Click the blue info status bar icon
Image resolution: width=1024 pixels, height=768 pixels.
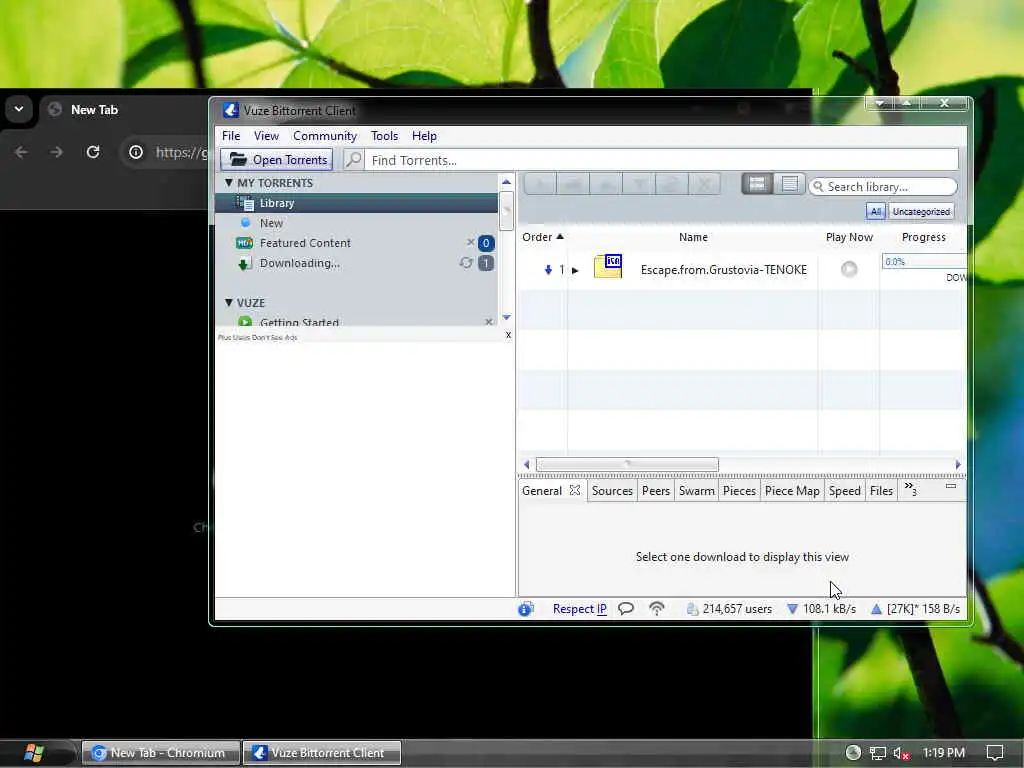tap(525, 609)
